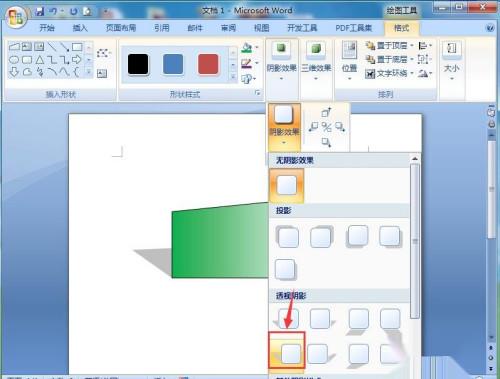Select 投影 style with top-right shadow
The height and width of the screenshot is (379, 500).
pyautogui.click(x=321, y=237)
